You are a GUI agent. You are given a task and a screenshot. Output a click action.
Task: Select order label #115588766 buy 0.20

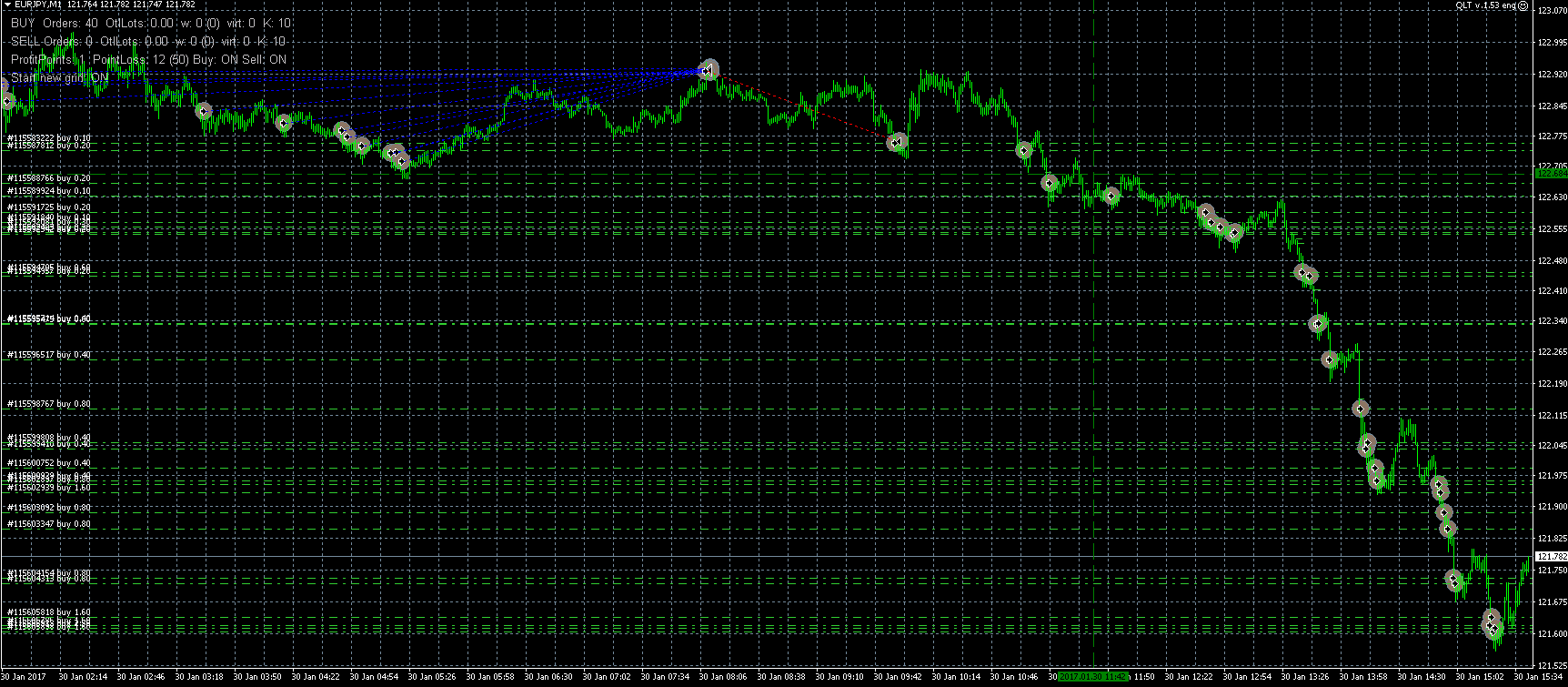(49, 178)
